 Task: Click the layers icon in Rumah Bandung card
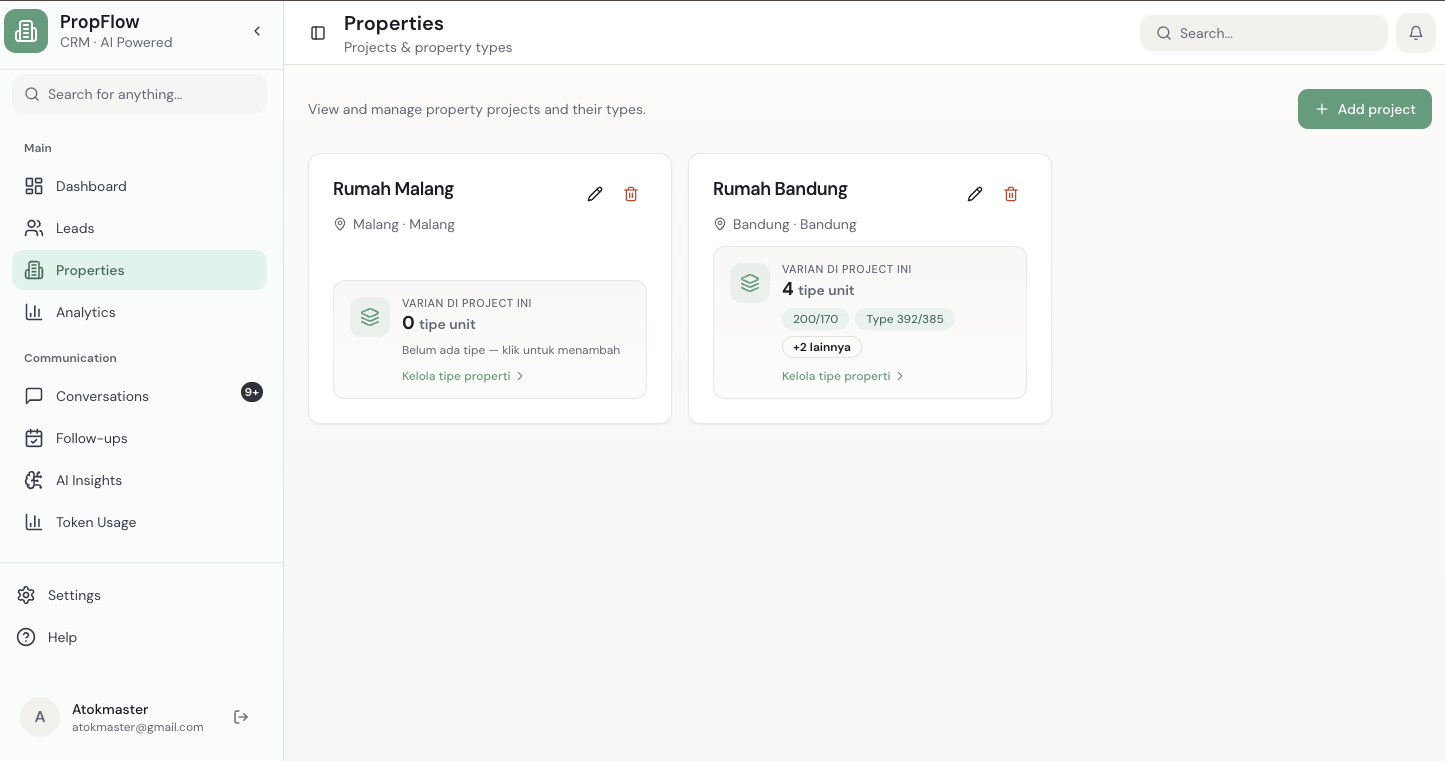point(750,283)
